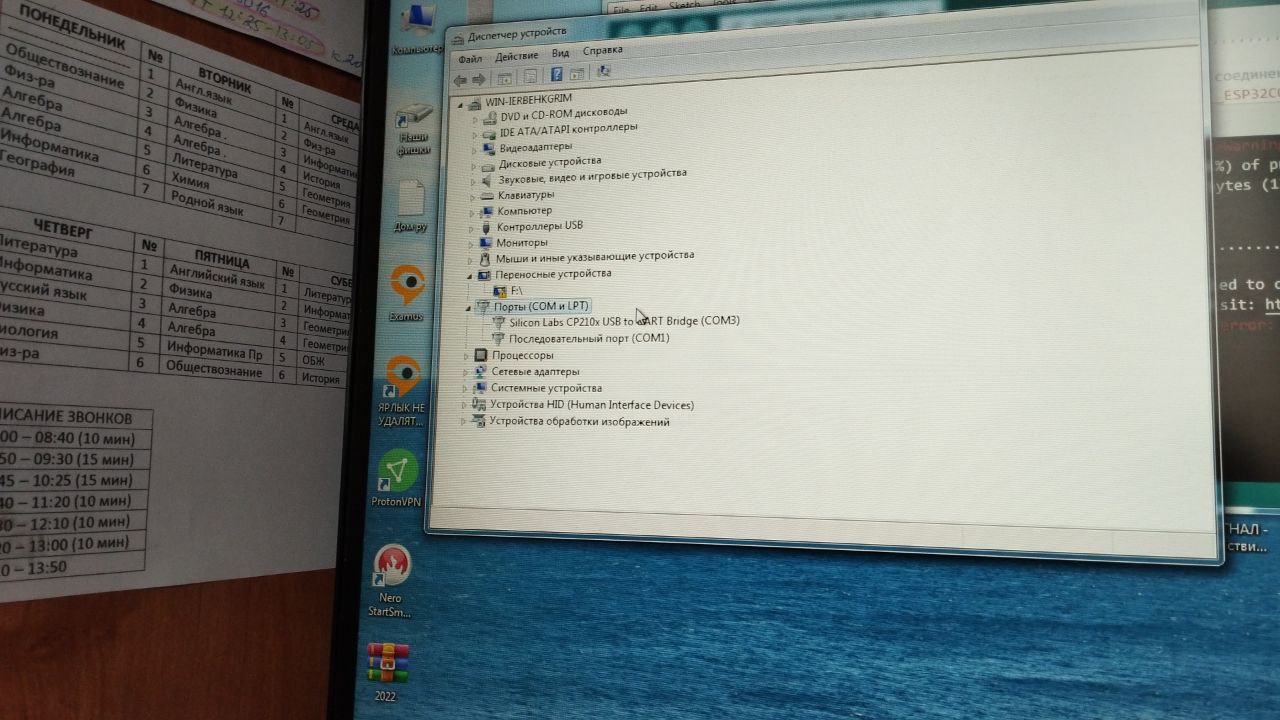Expand IDE ATA/ATAPI контроллеры

click(x=476, y=134)
